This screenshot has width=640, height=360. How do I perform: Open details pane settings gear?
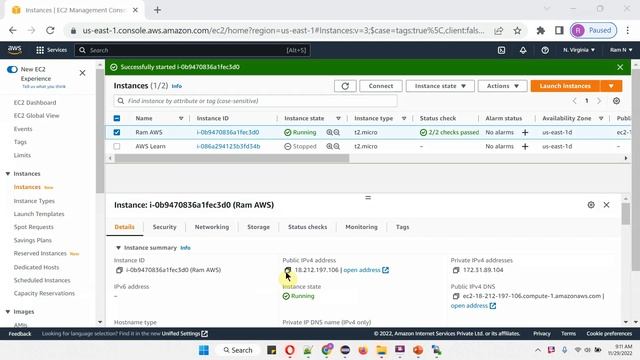[591, 205]
